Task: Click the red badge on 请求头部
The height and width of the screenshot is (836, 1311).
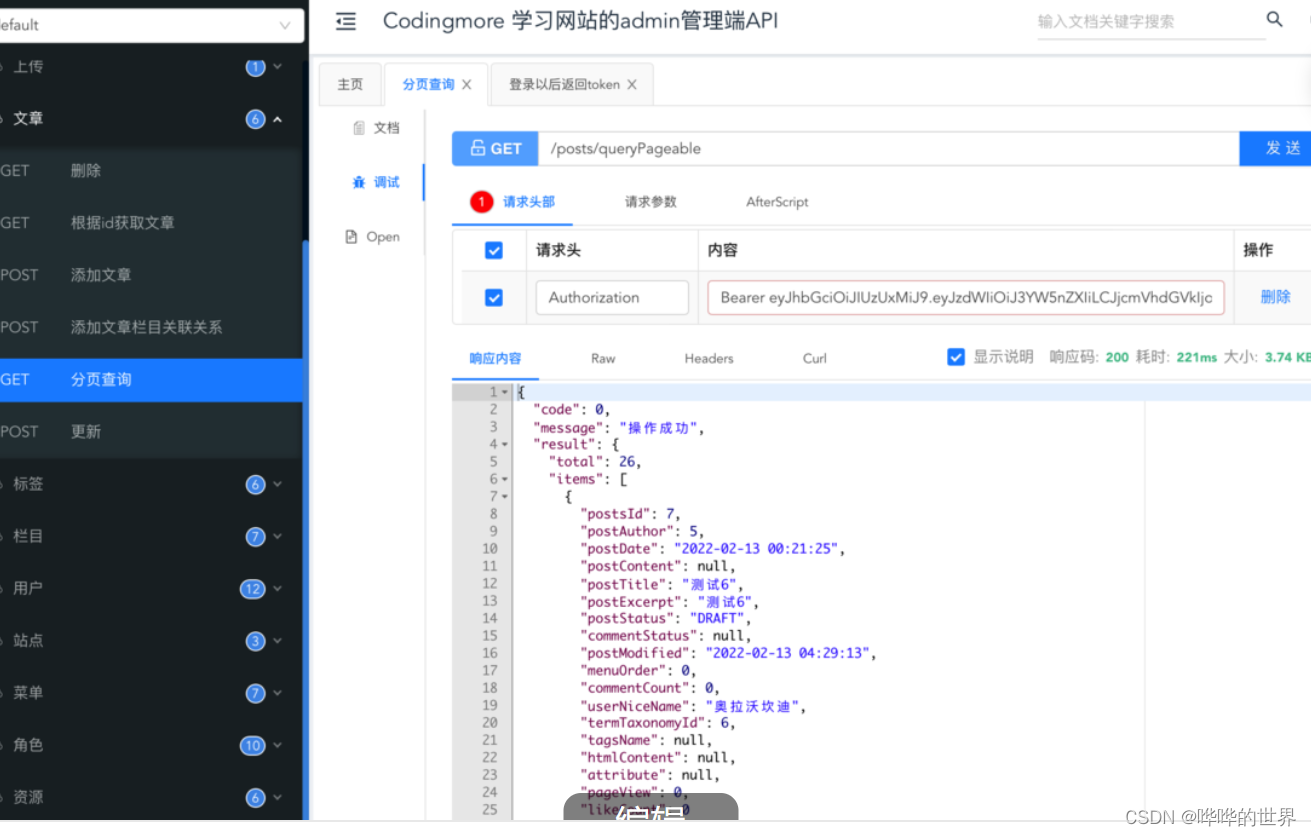Action: click(x=482, y=202)
